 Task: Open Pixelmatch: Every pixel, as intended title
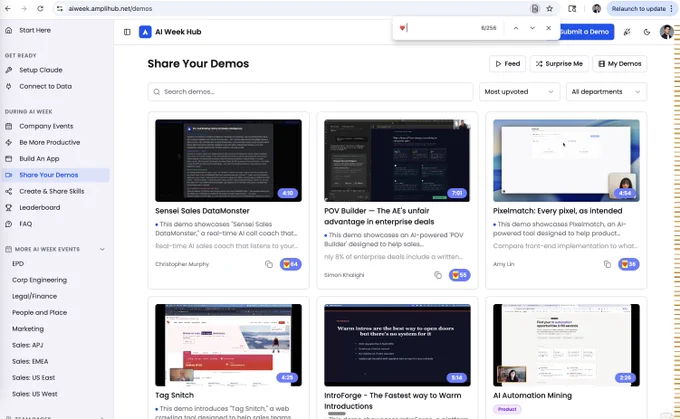558,211
